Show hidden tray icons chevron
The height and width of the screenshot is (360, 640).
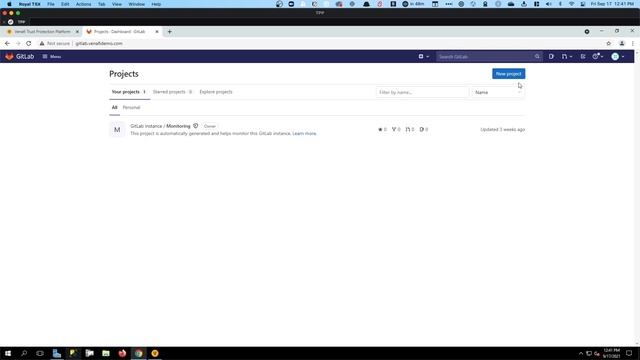click(x=581, y=353)
